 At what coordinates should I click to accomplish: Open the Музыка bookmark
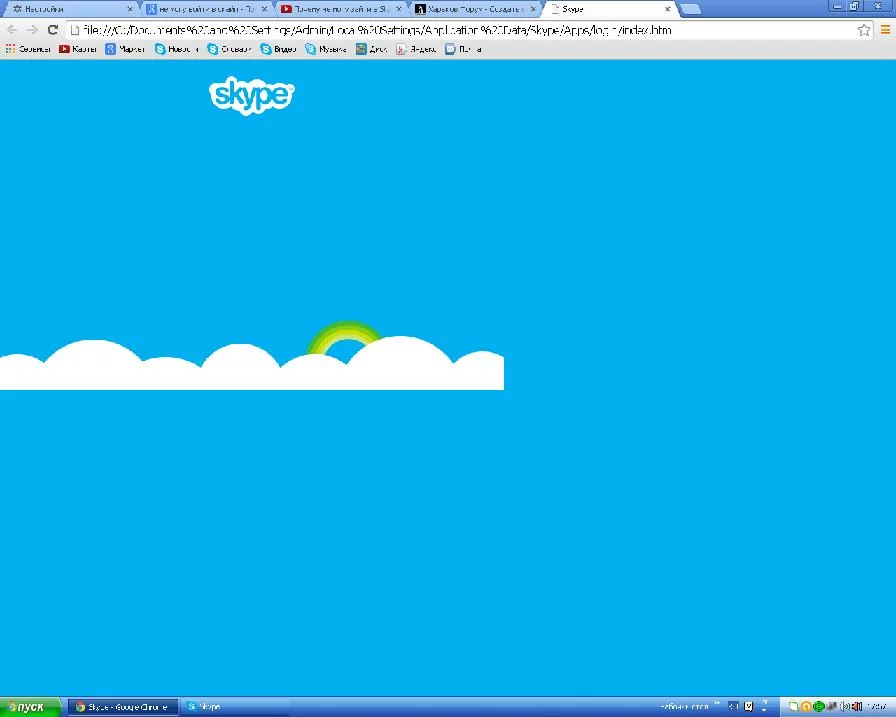(326, 49)
